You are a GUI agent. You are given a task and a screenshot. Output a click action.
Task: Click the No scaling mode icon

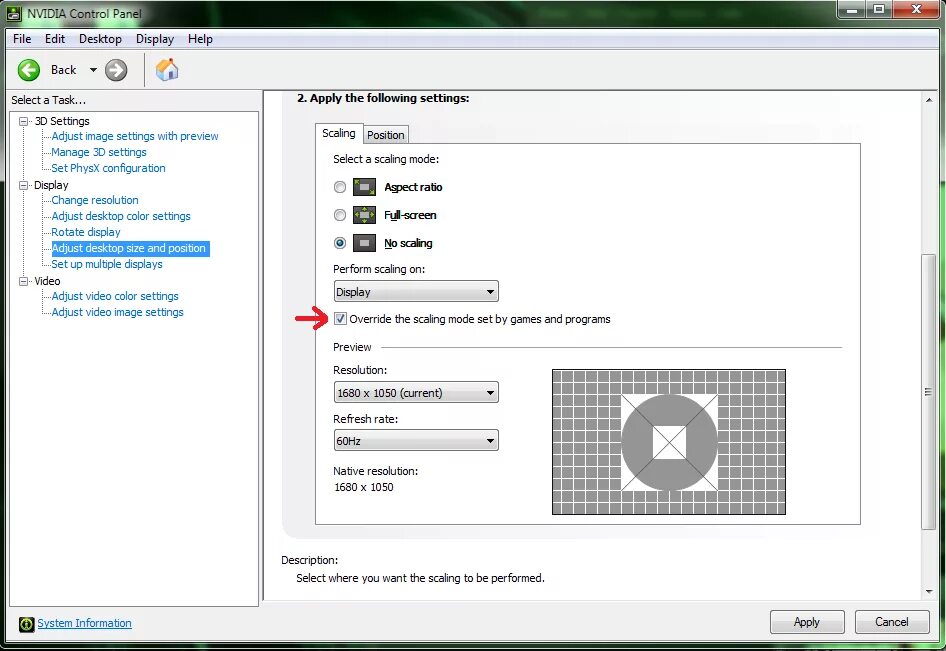tap(364, 243)
